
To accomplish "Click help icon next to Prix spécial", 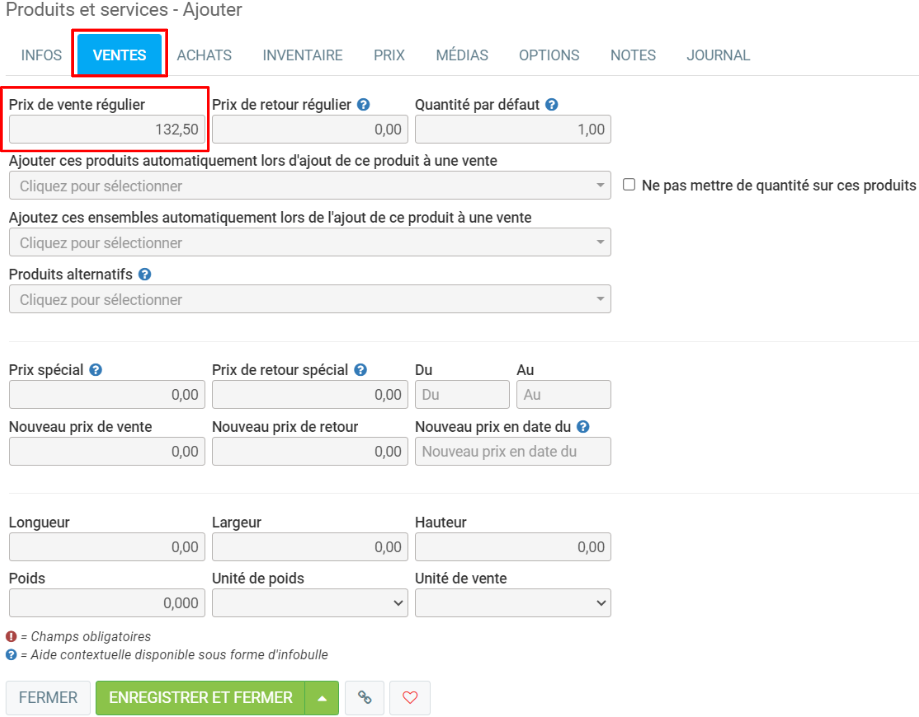I will pyautogui.click(x=96, y=370).
